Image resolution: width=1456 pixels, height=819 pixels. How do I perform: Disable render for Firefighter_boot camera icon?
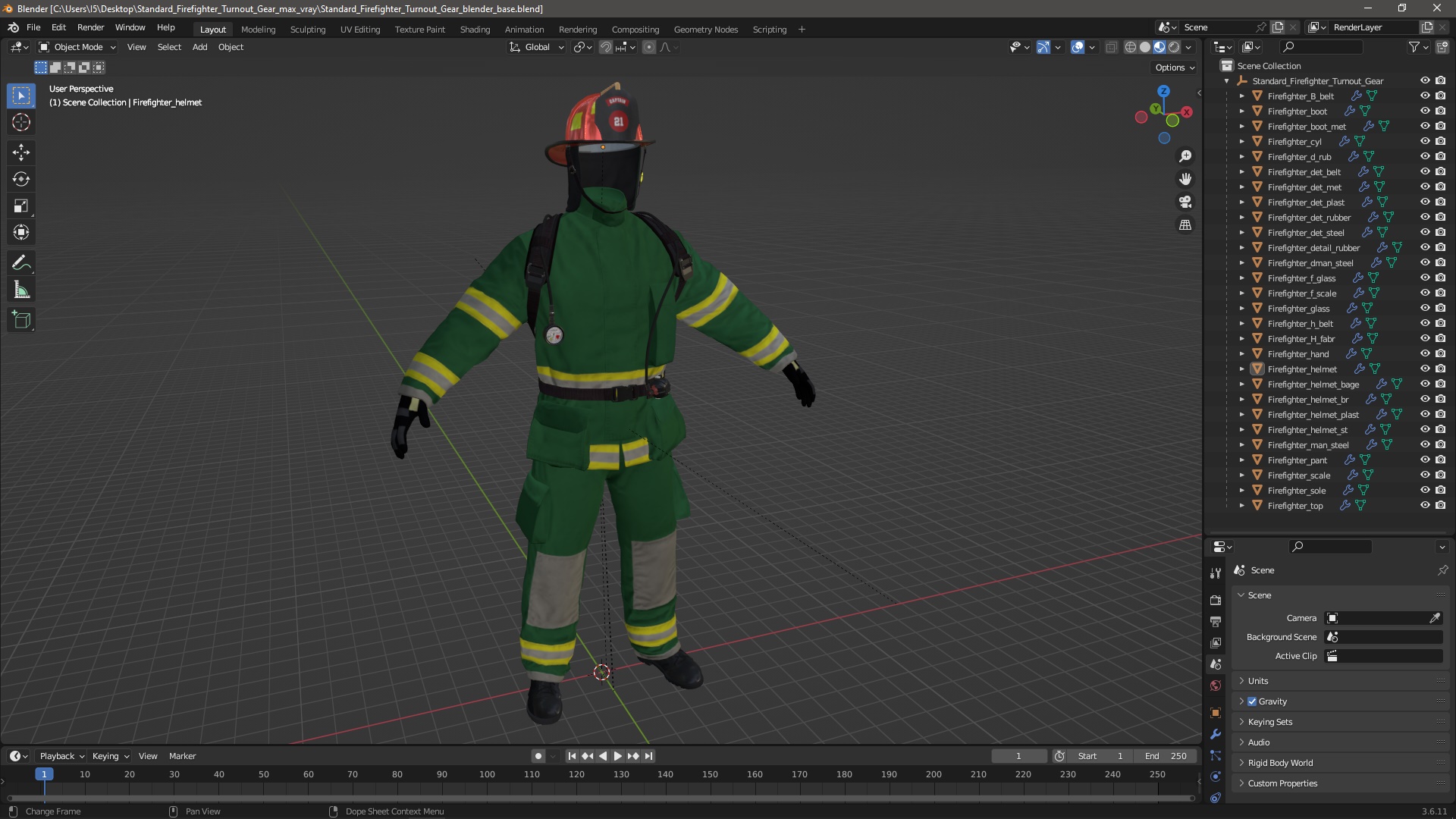[1440, 111]
